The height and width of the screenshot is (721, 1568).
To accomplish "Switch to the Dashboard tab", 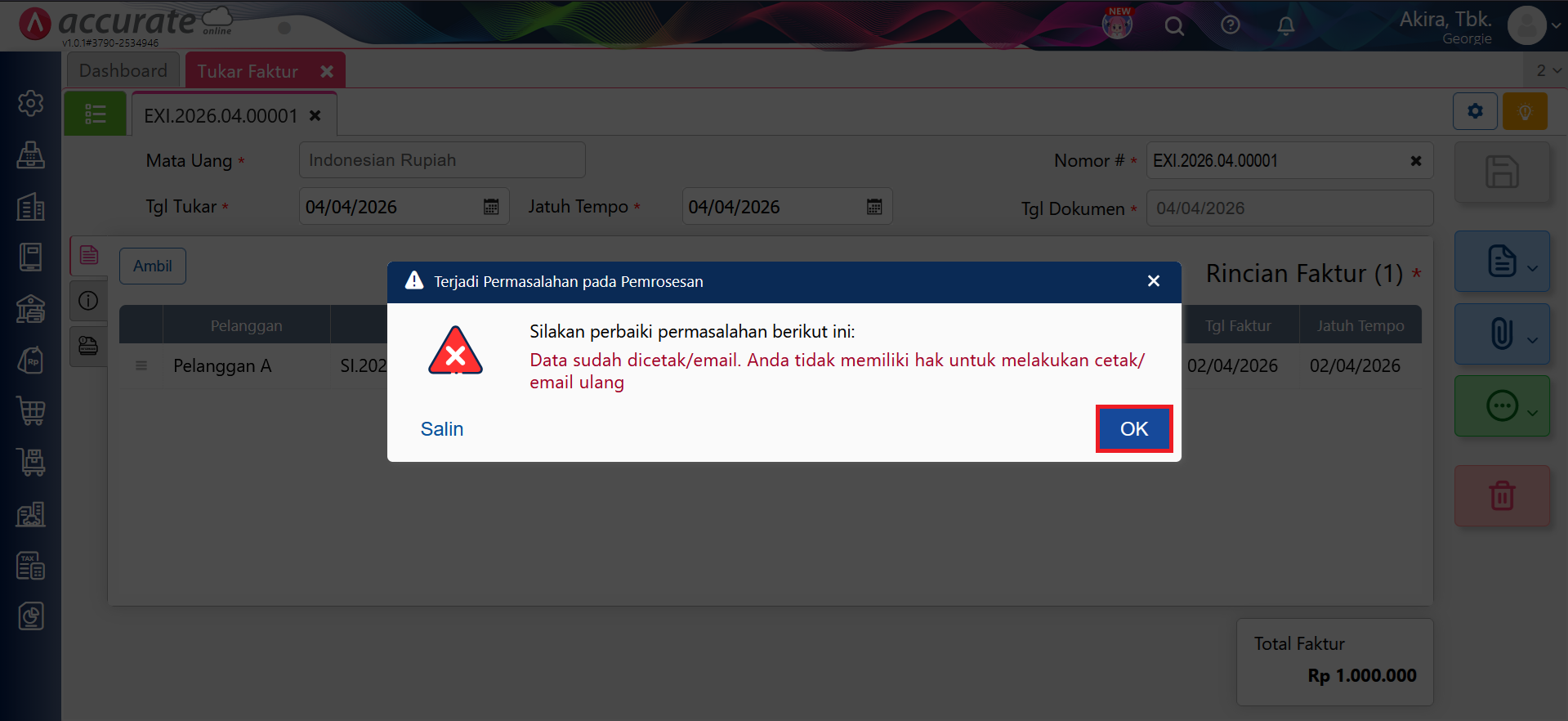I will [x=123, y=71].
